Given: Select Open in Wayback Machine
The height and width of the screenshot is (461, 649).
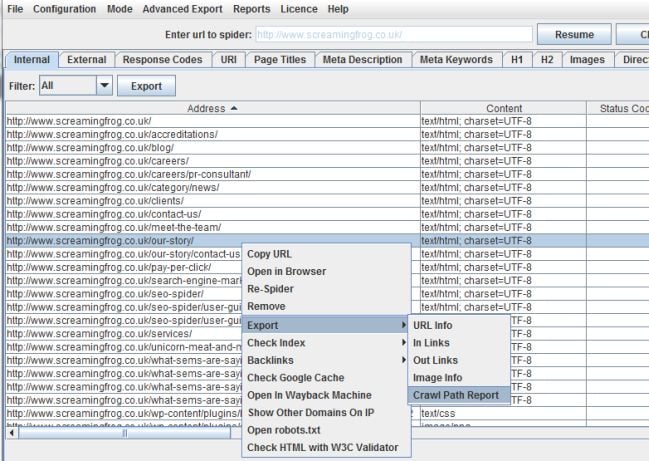Looking at the screenshot, I should click(x=309, y=395).
